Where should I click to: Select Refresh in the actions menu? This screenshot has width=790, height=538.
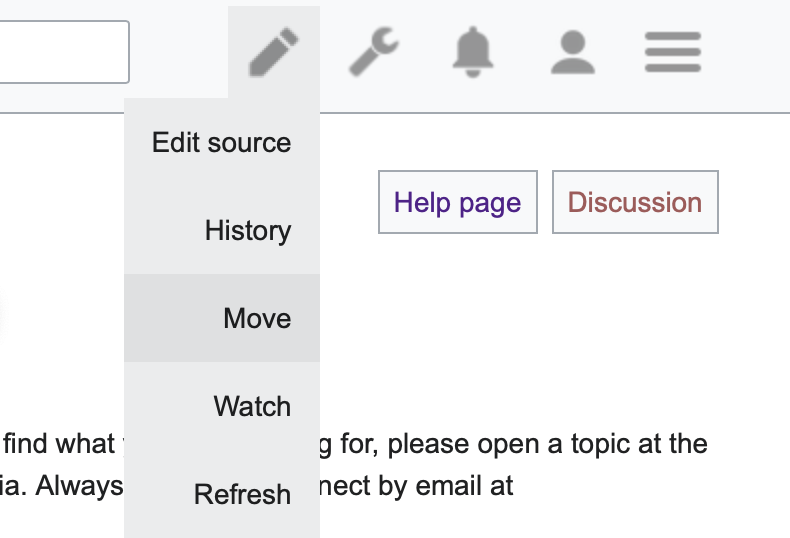pos(243,495)
